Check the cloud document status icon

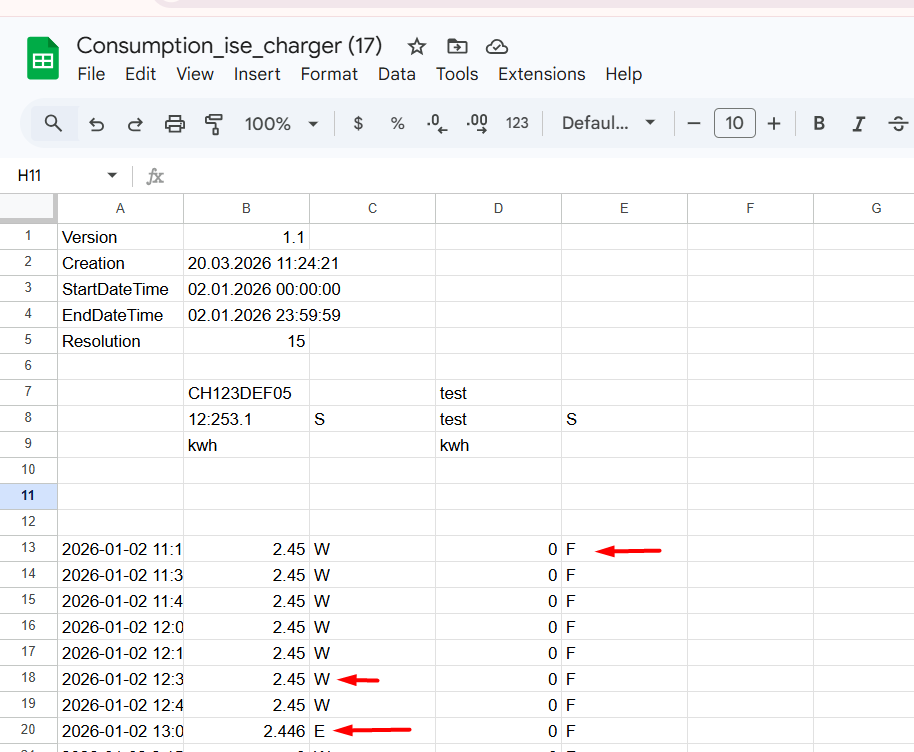pyautogui.click(x=497, y=46)
